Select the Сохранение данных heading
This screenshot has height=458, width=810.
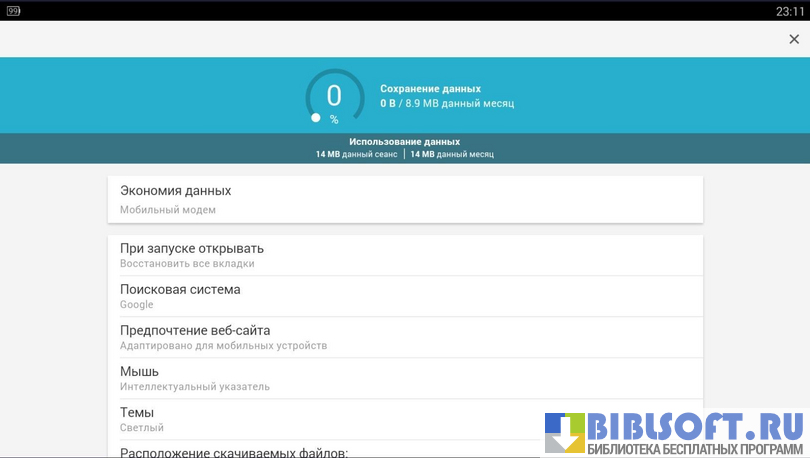430,89
